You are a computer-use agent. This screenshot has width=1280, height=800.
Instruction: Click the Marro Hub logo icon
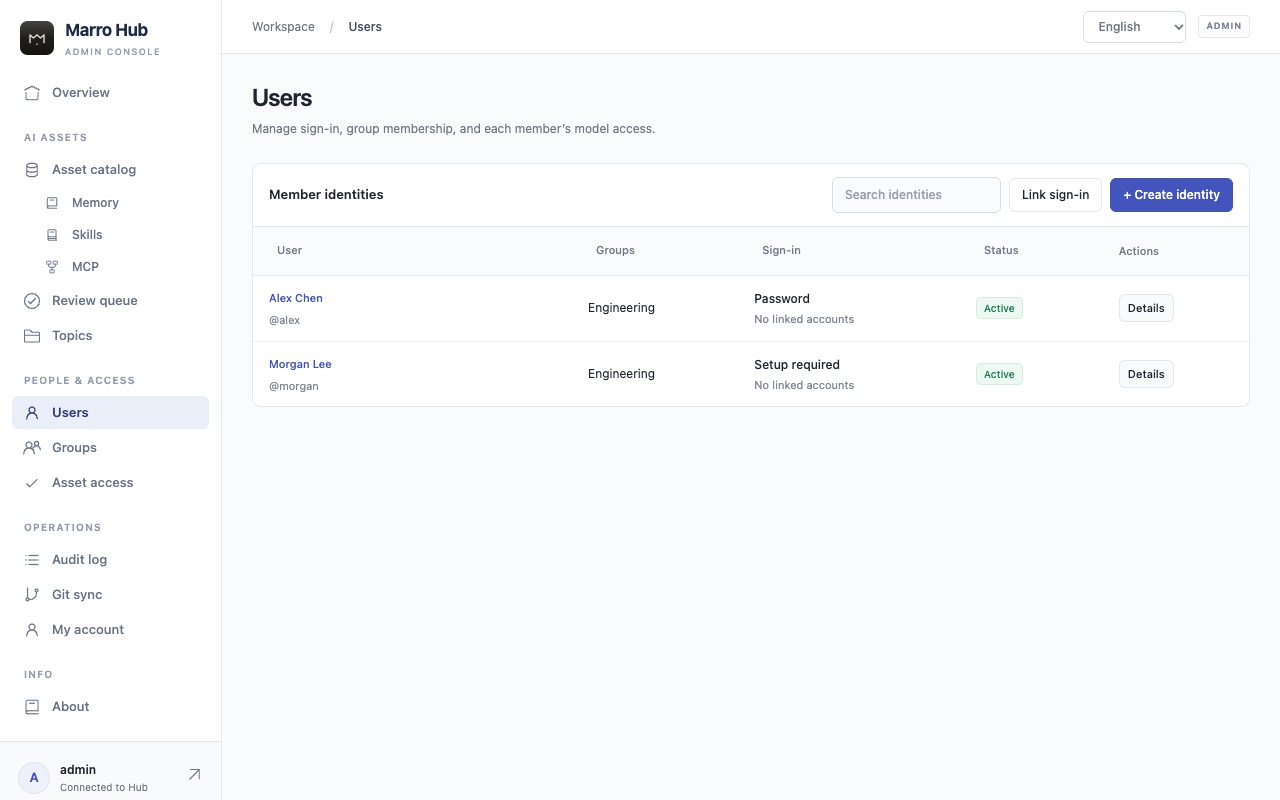(x=37, y=38)
